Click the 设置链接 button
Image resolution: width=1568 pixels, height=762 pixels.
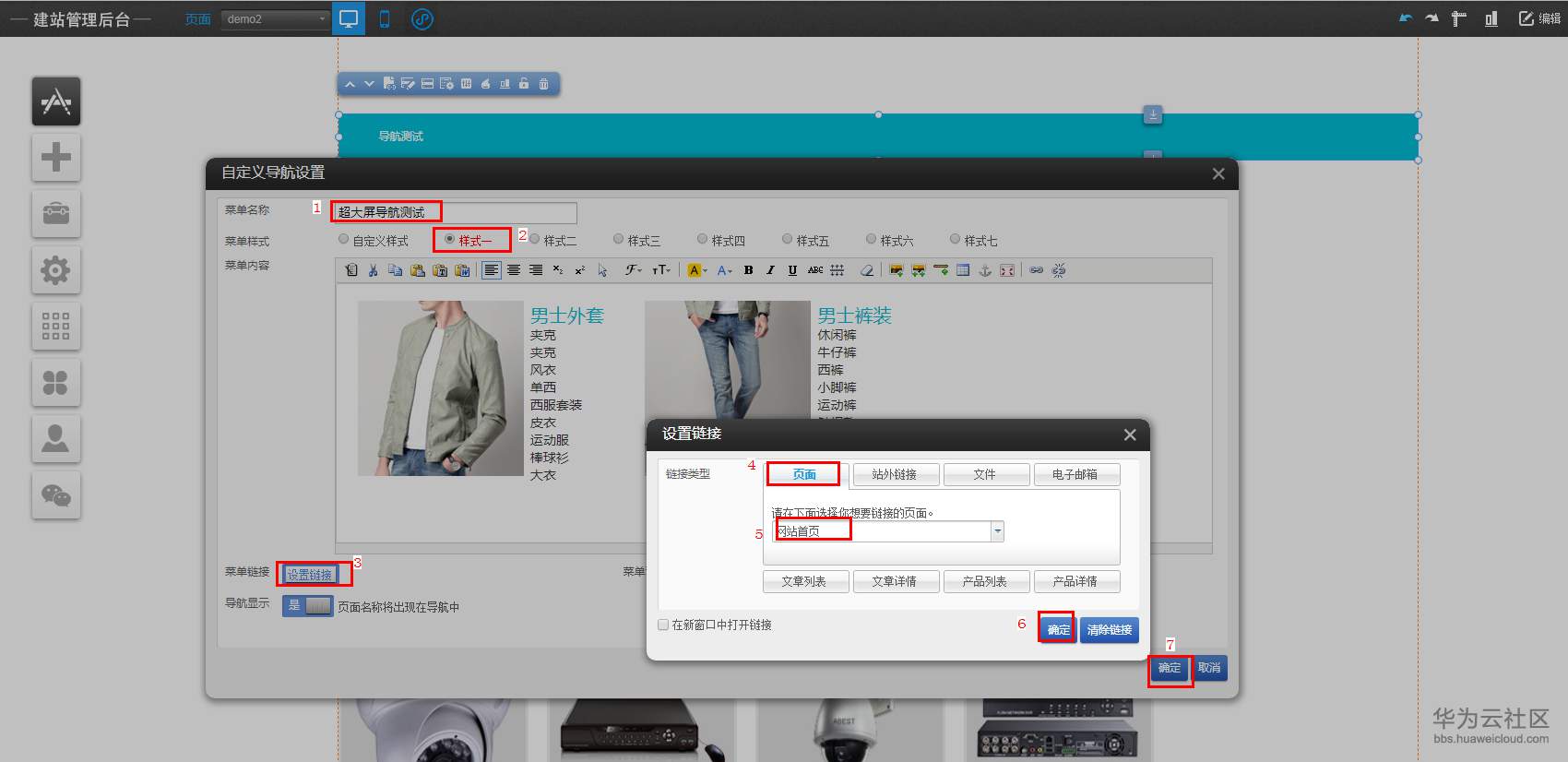309,575
